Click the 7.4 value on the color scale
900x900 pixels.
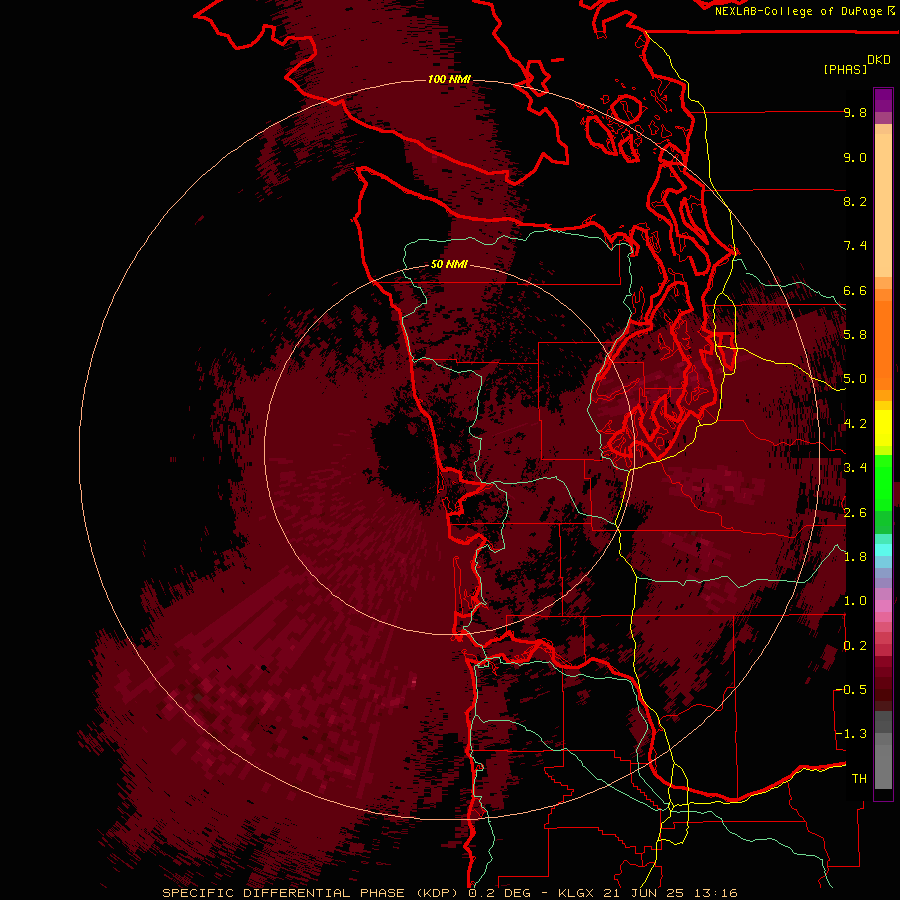855,246
